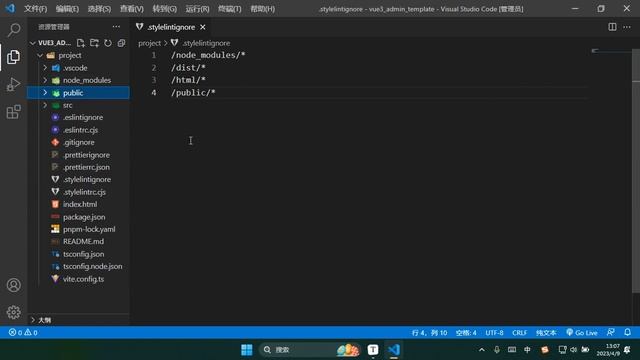
Task: Expand the .vscode folder
Action: (45, 68)
